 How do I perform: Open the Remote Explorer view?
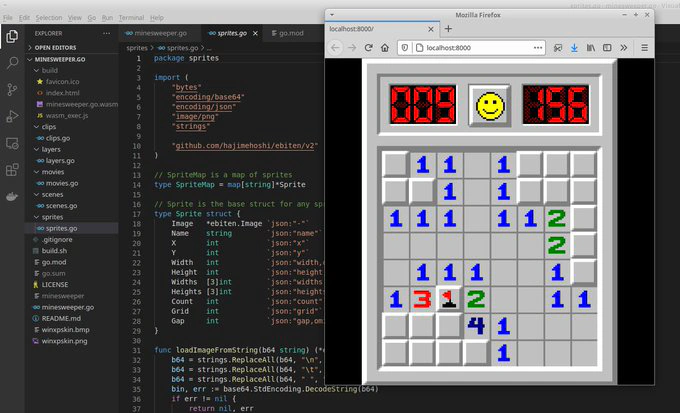12,143
